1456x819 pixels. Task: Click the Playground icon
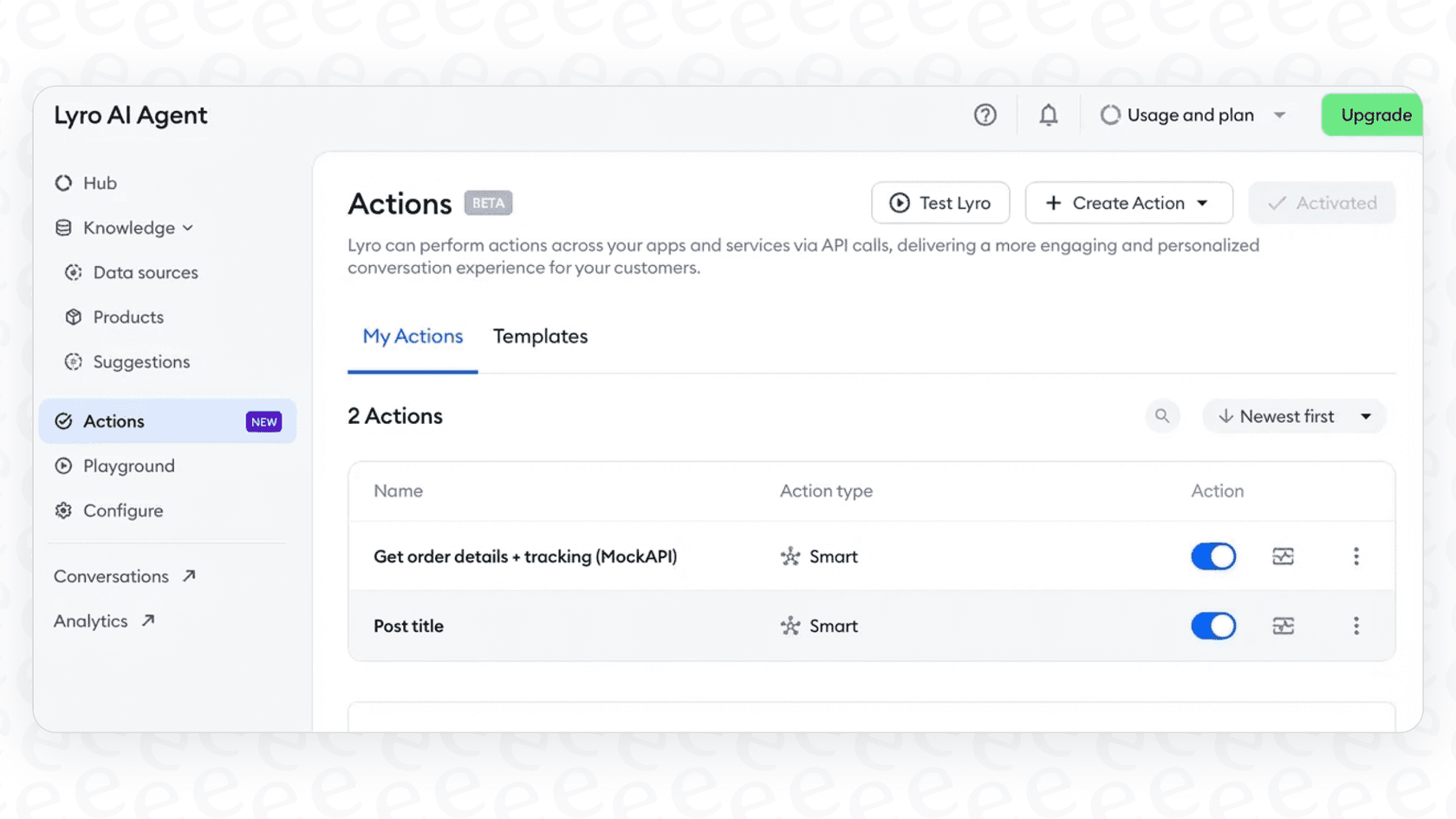pos(62,465)
